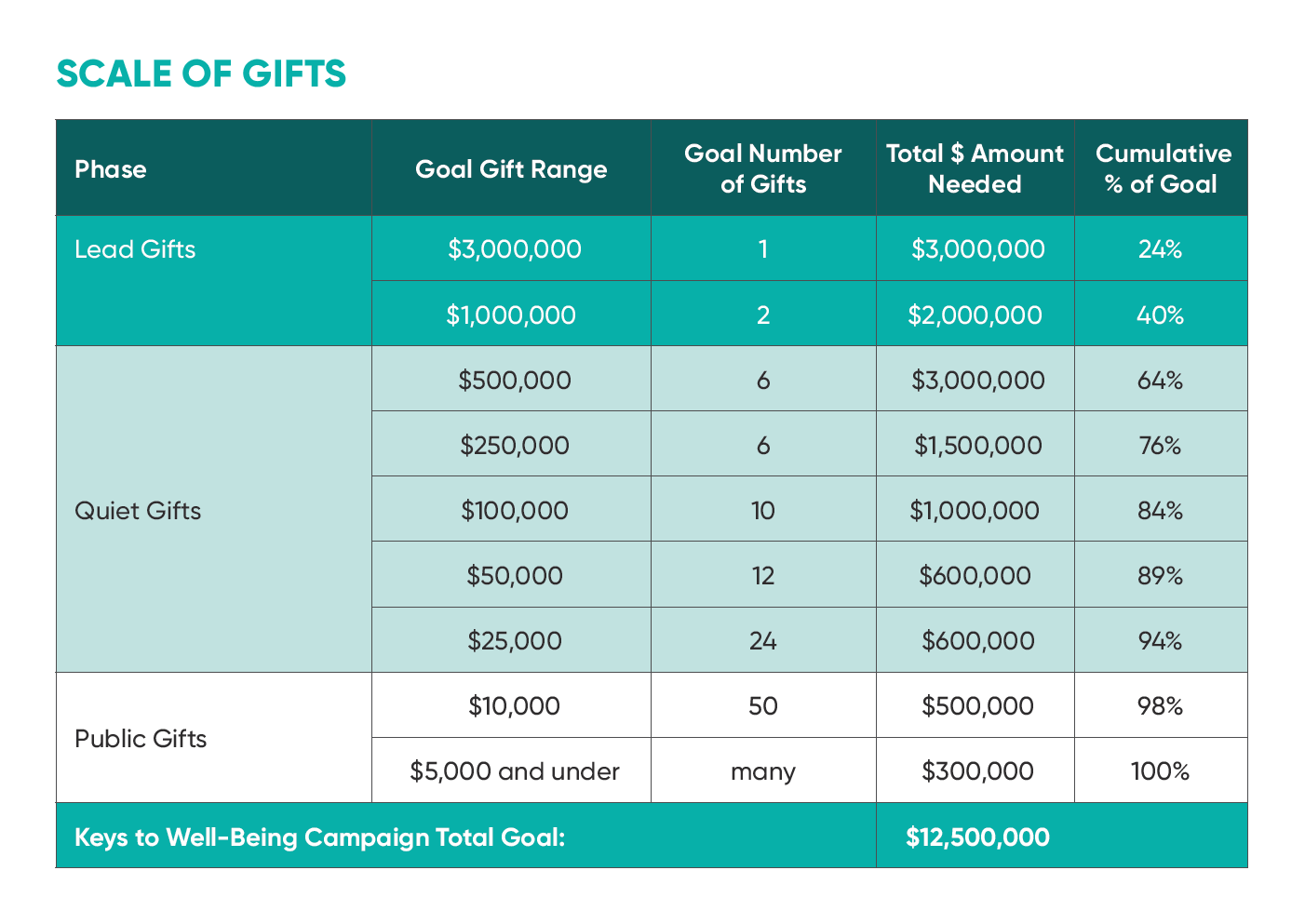Select the Cumulative % of Goal header
The width and height of the screenshot is (1305, 924).
click(x=1162, y=168)
